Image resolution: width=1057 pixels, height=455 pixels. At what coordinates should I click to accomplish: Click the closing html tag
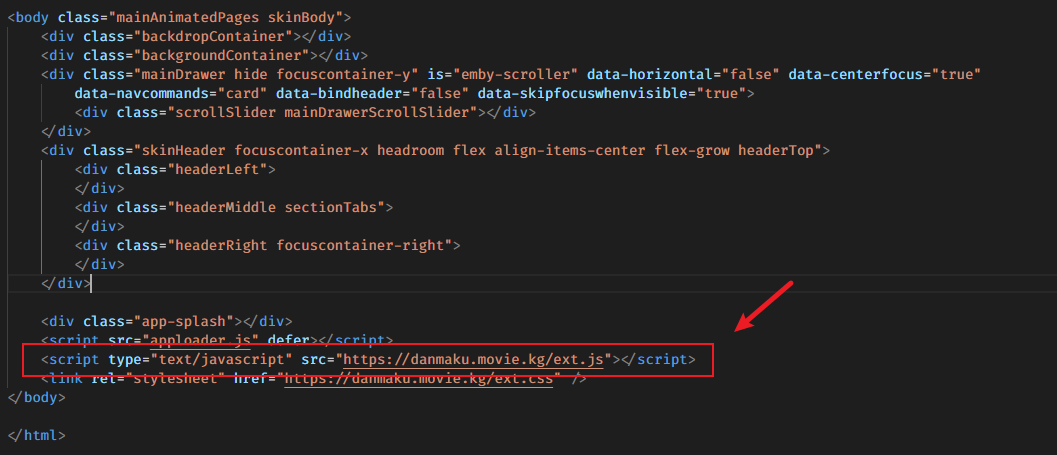[36, 435]
